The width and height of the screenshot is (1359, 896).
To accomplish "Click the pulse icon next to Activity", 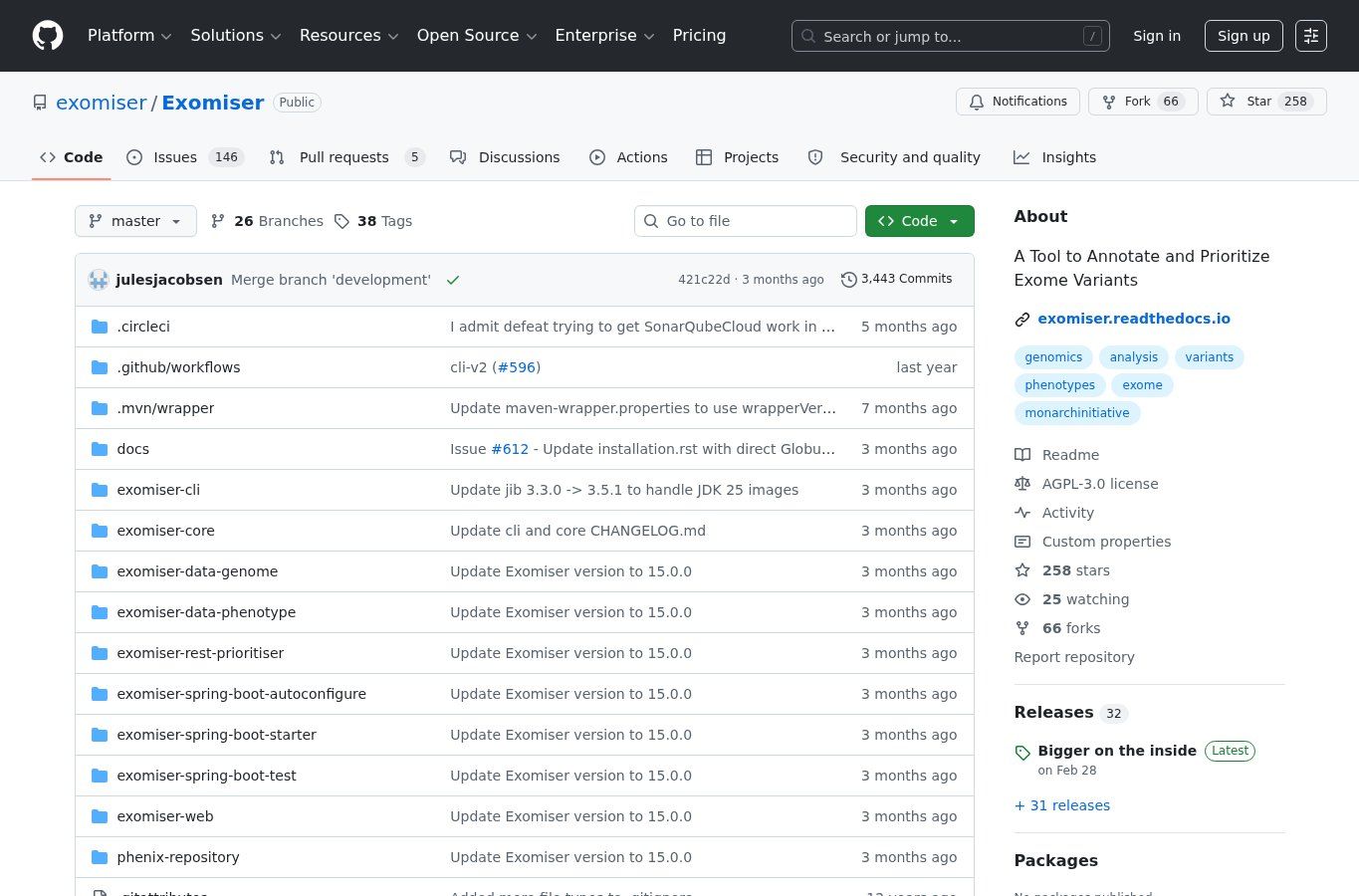I will tap(1022, 513).
